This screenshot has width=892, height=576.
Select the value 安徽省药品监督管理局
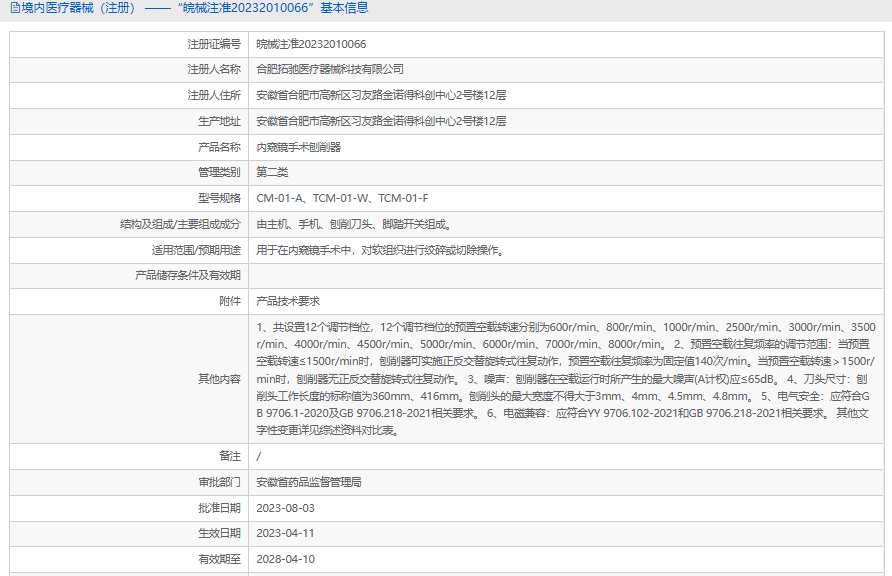pos(309,482)
